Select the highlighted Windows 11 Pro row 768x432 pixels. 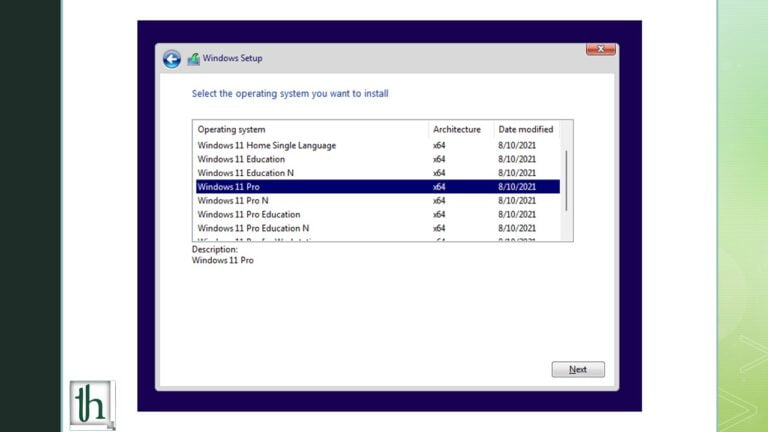point(378,187)
